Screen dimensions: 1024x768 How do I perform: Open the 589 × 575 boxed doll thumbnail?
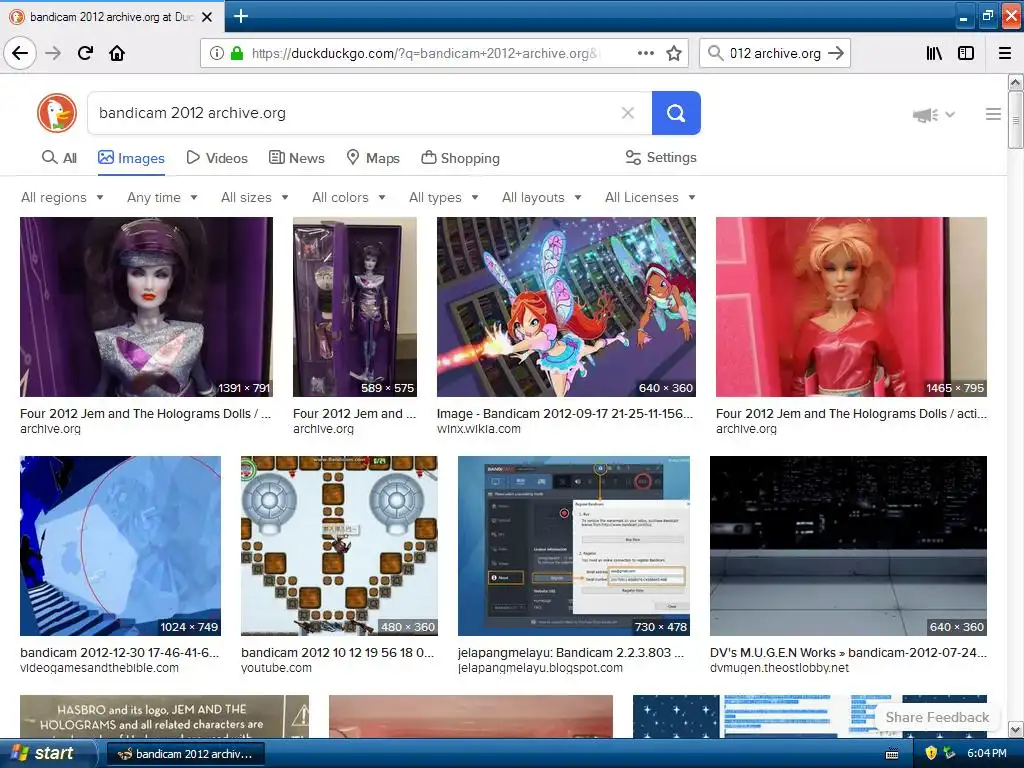pyautogui.click(x=355, y=307)
